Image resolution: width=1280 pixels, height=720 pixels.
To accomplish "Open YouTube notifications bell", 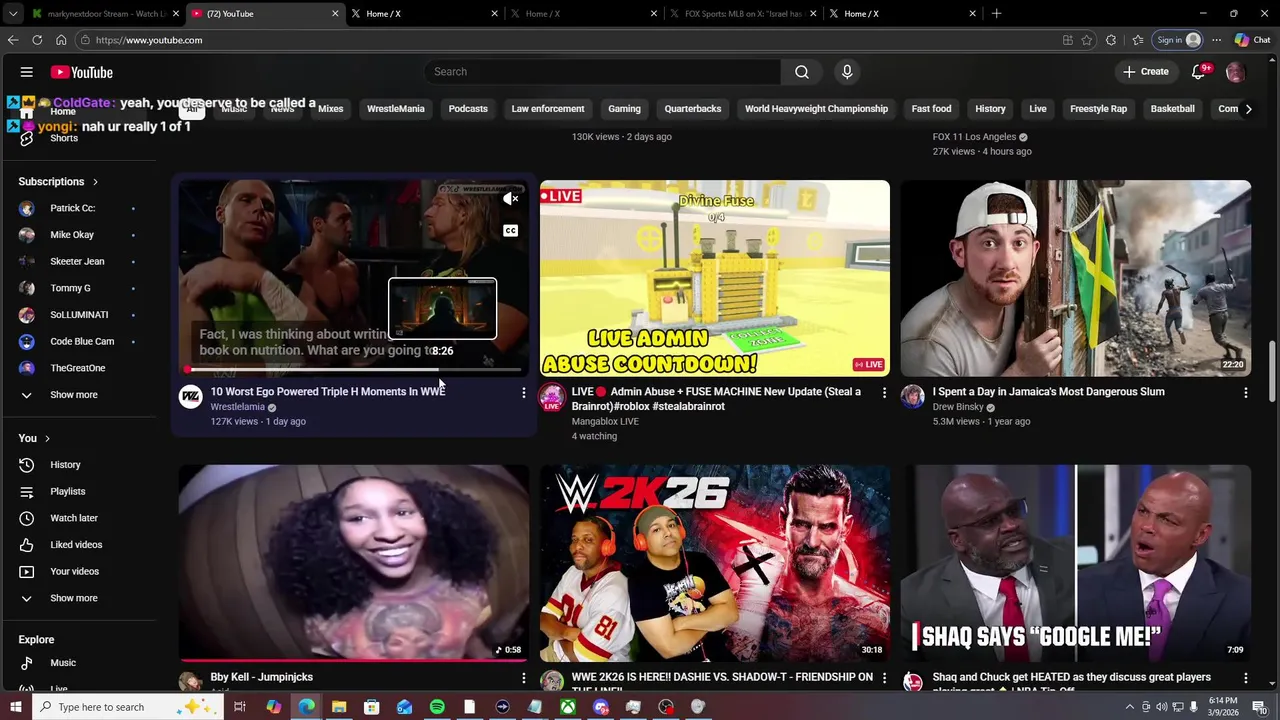I will coord(1198,72).
